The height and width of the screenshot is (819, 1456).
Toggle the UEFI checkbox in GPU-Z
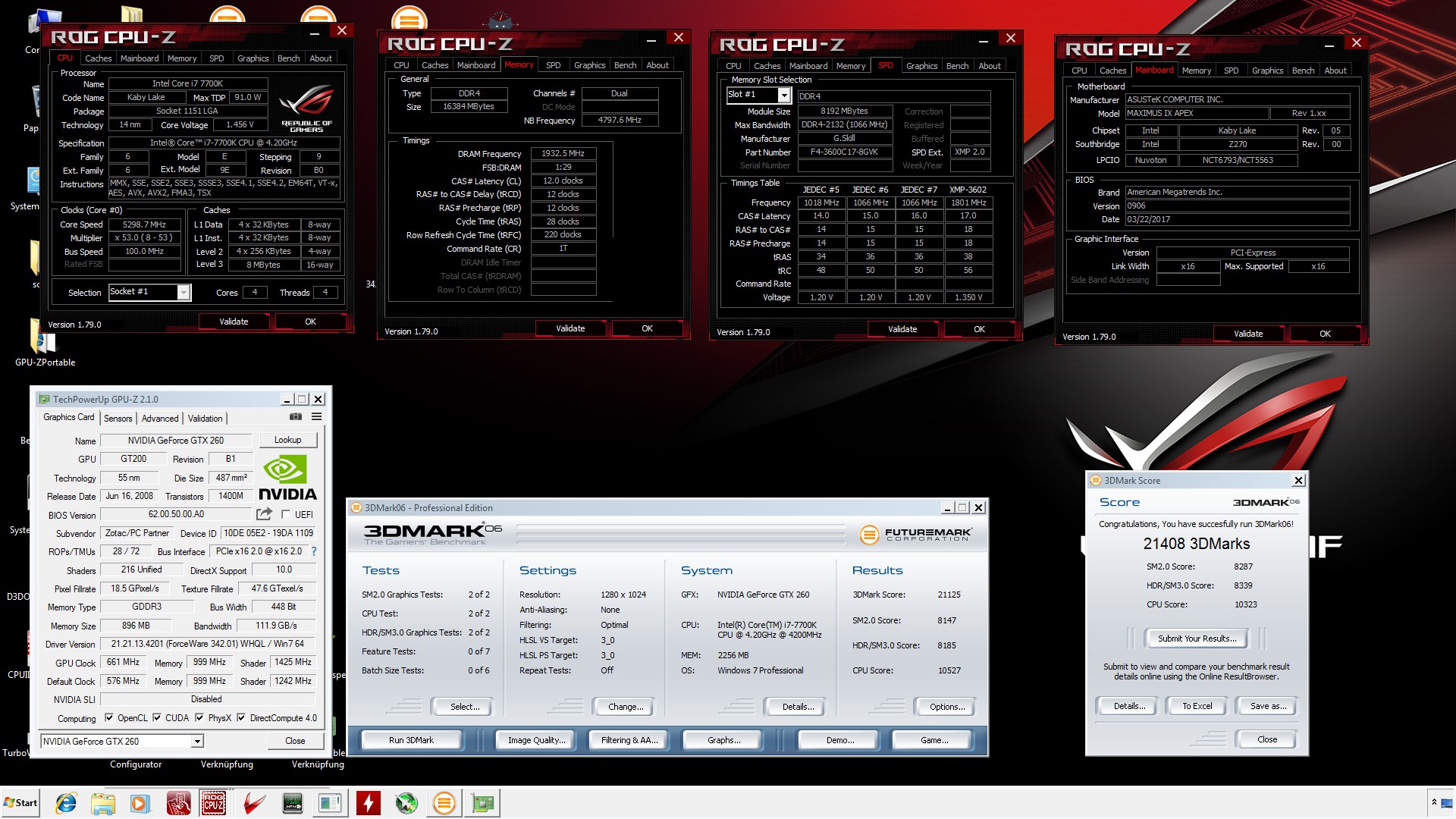(x=286, y=514)
